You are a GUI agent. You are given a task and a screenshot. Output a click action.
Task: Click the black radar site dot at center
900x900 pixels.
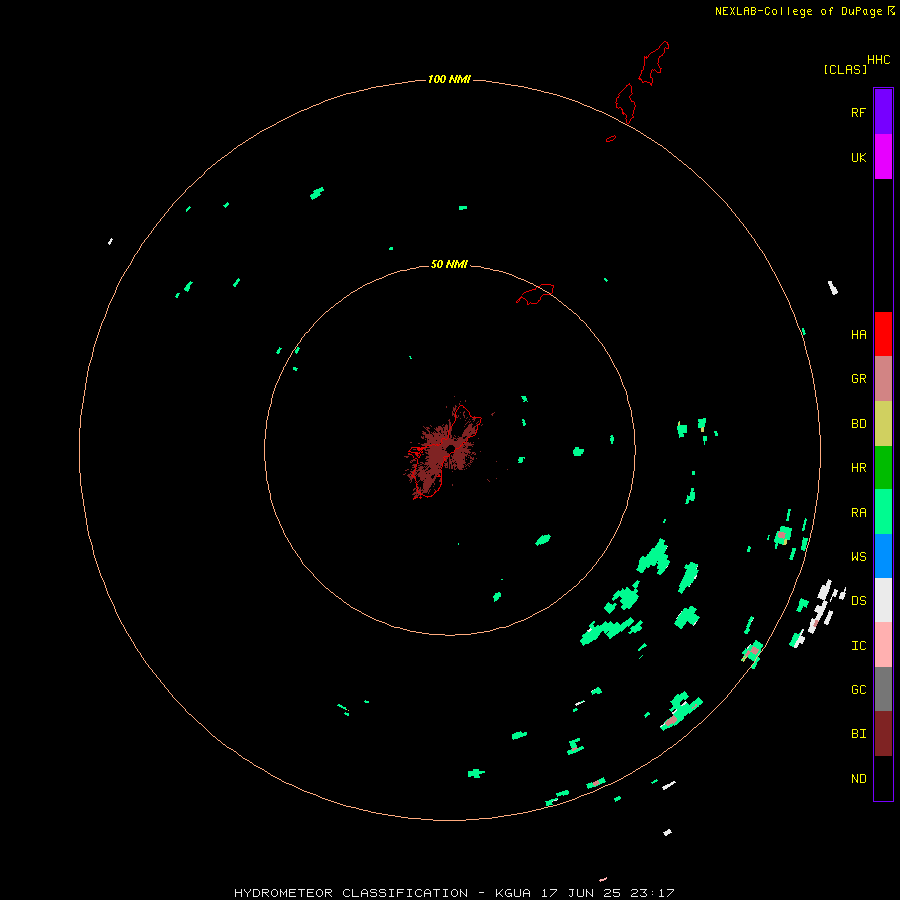pos(451,449)
